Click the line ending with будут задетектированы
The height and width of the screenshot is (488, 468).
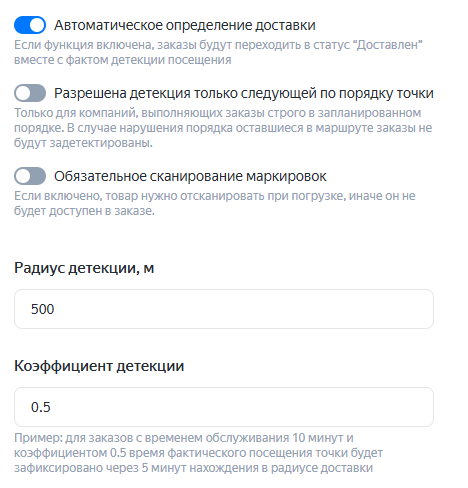[x=83, y=143]
